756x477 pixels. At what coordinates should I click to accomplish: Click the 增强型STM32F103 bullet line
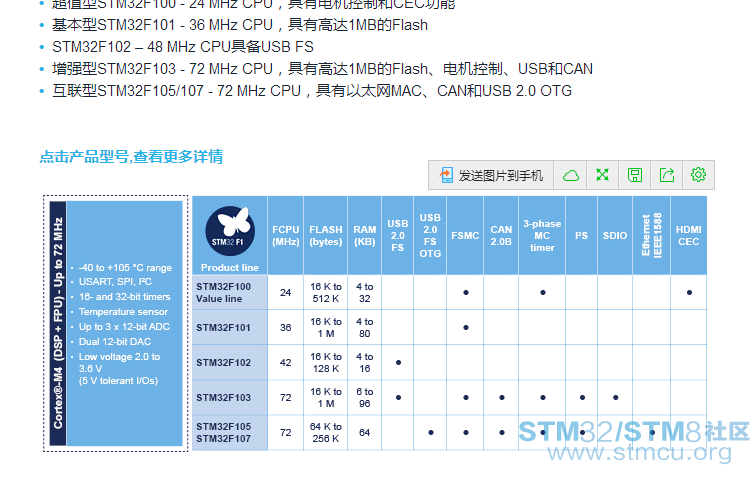(x=322, y=69)
